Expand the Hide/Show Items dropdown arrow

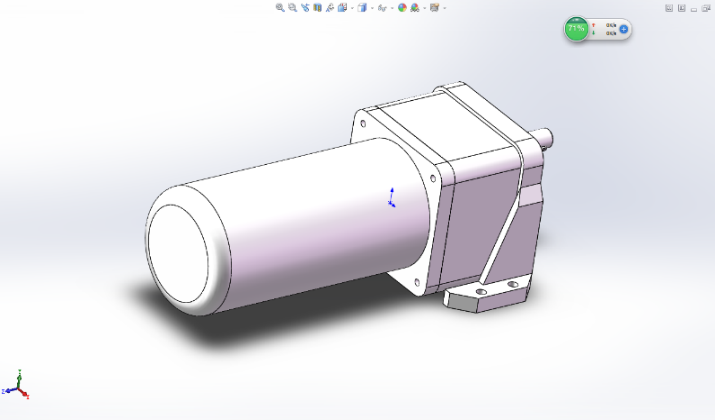(392, 8)
